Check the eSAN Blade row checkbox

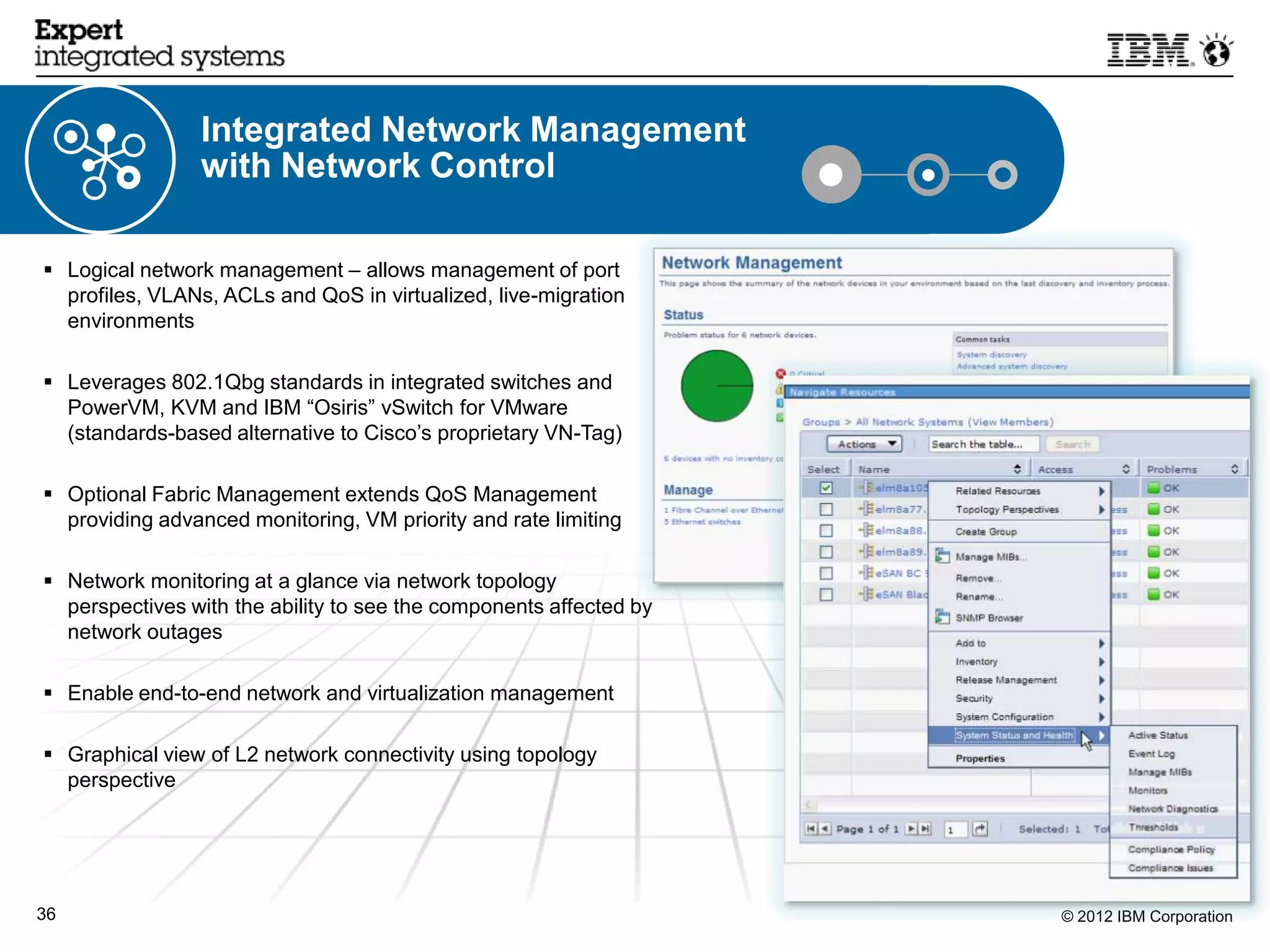point(826,594)
